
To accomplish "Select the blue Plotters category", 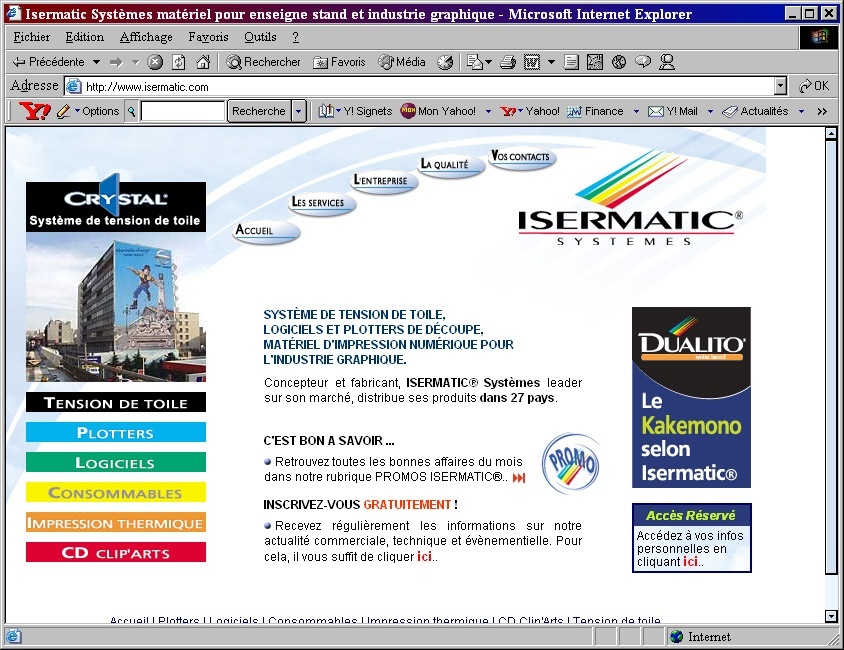I will click(116, 433).
